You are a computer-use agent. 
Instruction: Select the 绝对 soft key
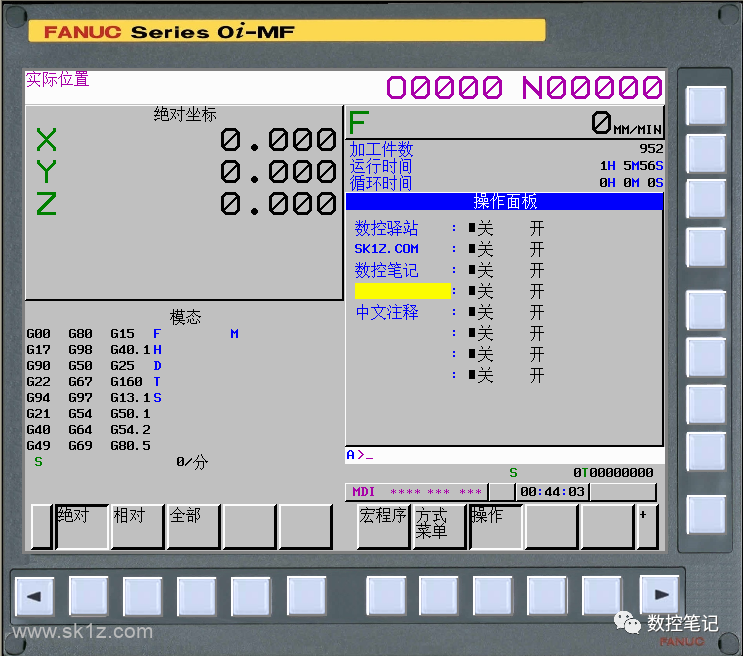click(82, 527)
